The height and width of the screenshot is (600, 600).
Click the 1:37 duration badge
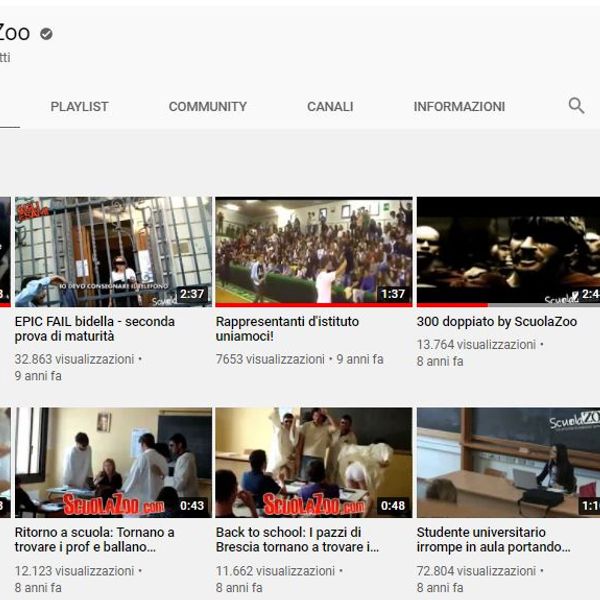tap(393, 294)
